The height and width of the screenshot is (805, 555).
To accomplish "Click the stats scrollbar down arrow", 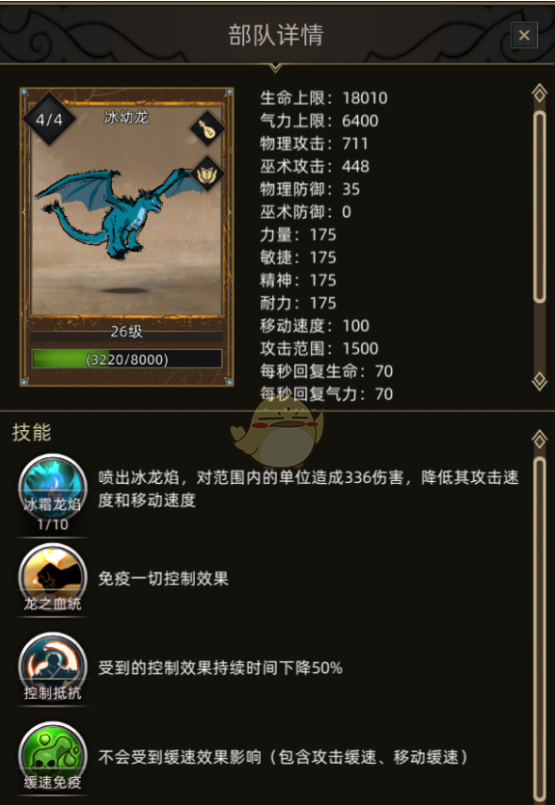I will tap(539, 381).
